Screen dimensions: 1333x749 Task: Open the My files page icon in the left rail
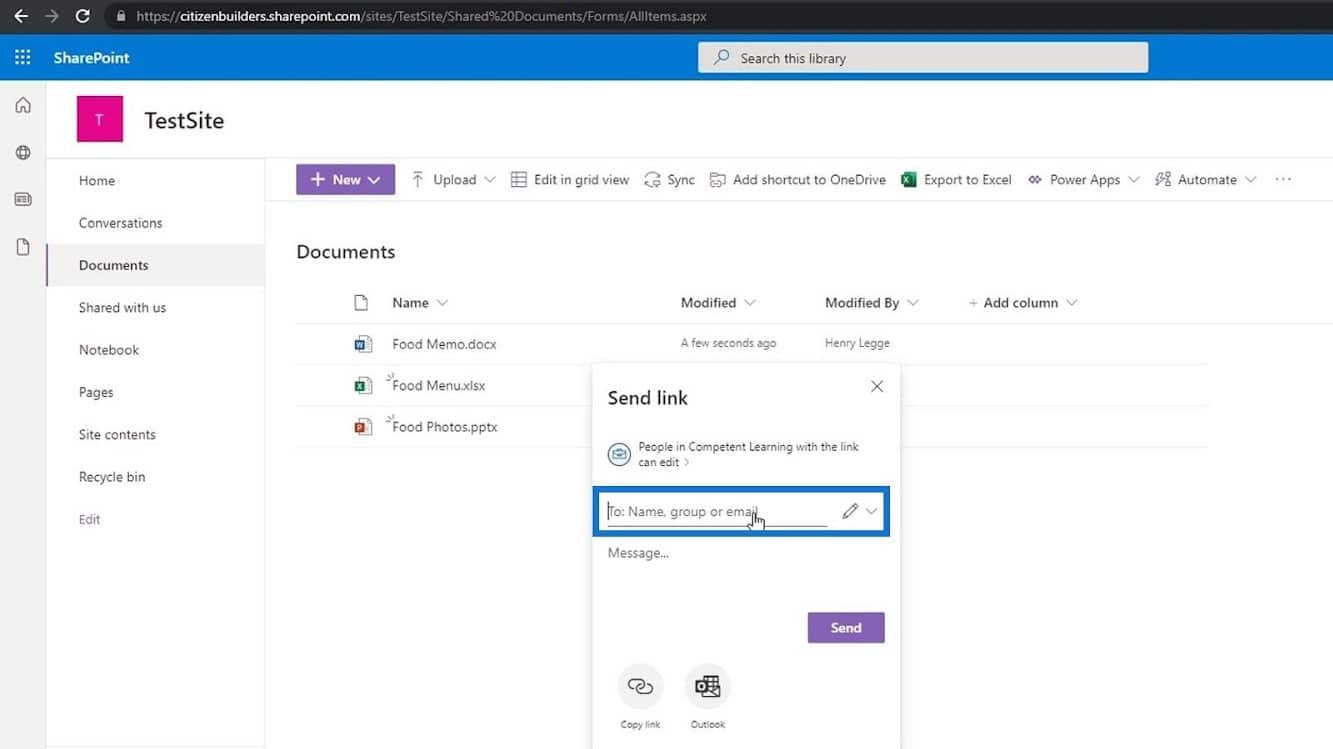23,247
